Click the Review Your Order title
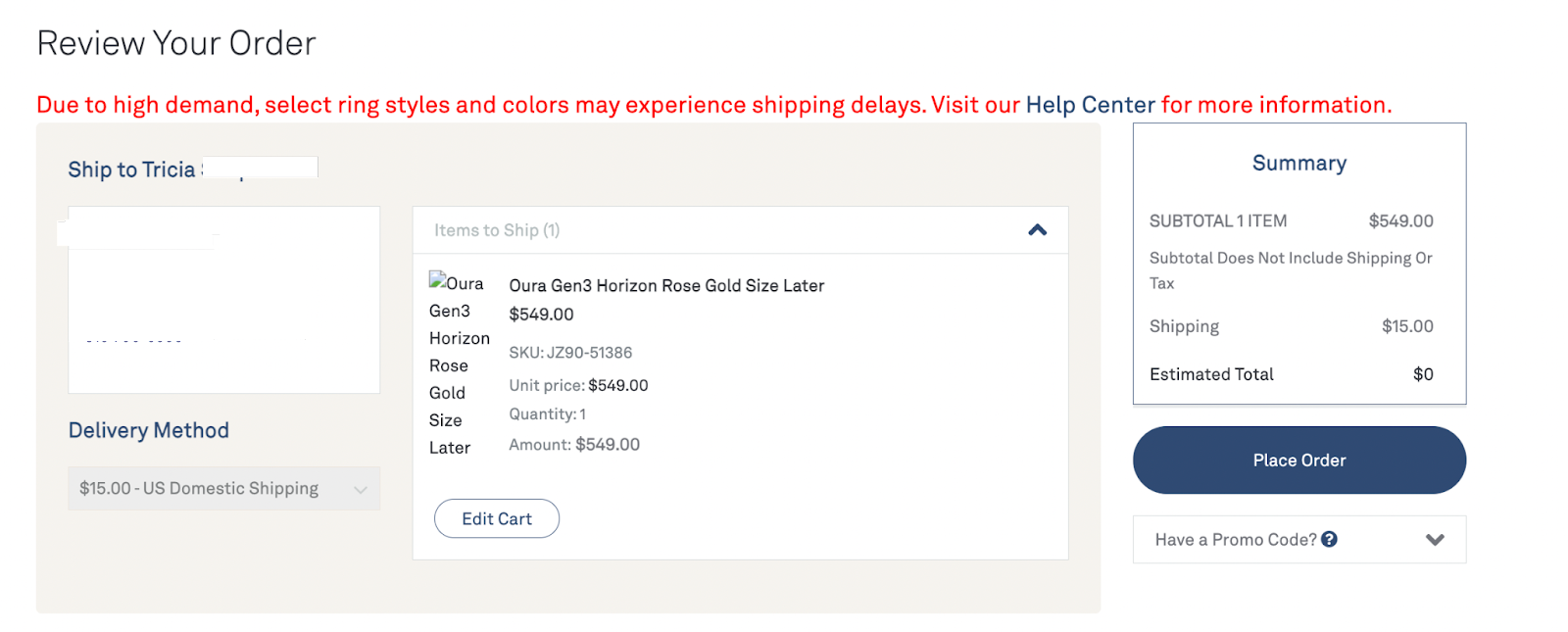 pos(176,42)
